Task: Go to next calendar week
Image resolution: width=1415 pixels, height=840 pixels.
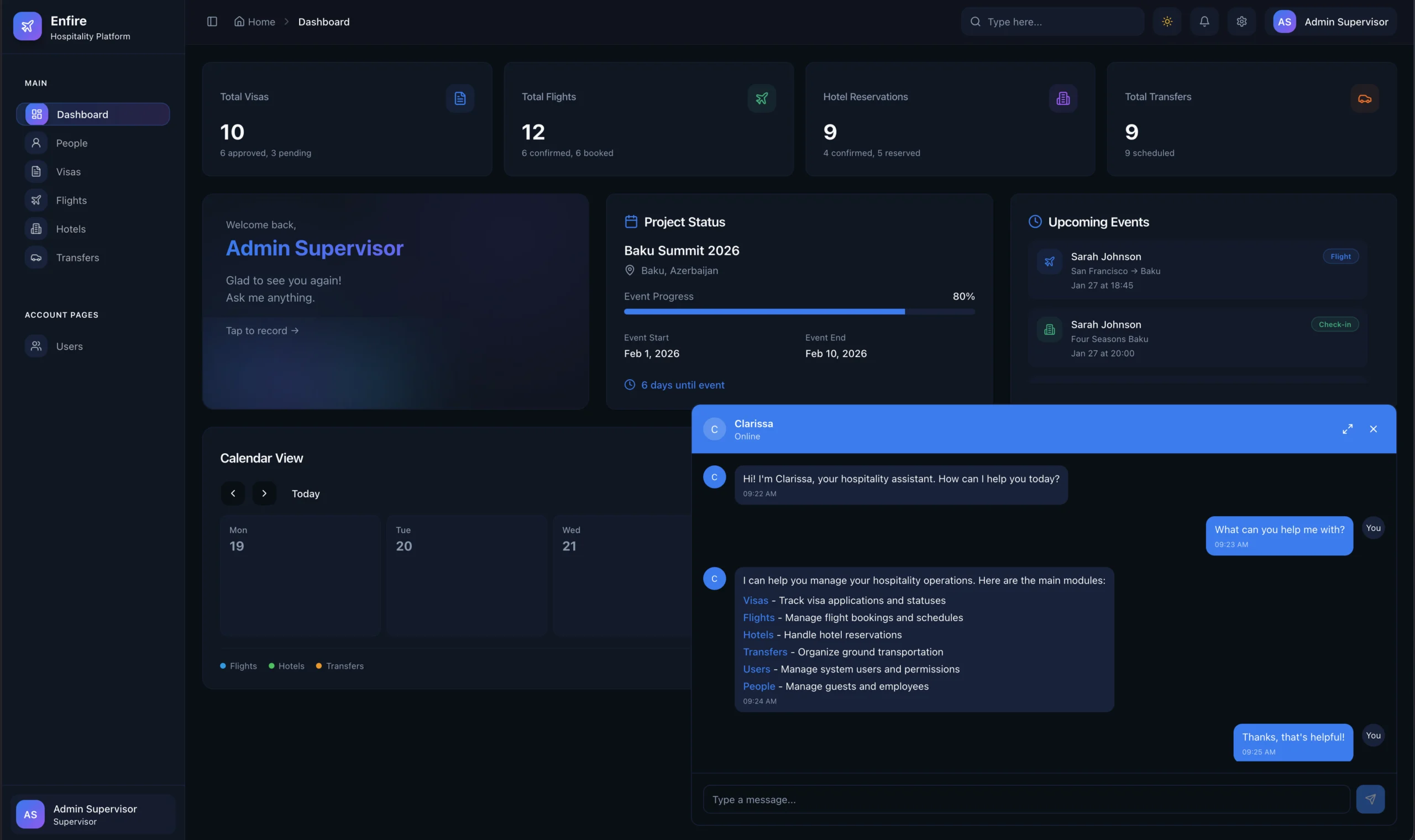Action: pyautogui.click(x=264, y=493)
